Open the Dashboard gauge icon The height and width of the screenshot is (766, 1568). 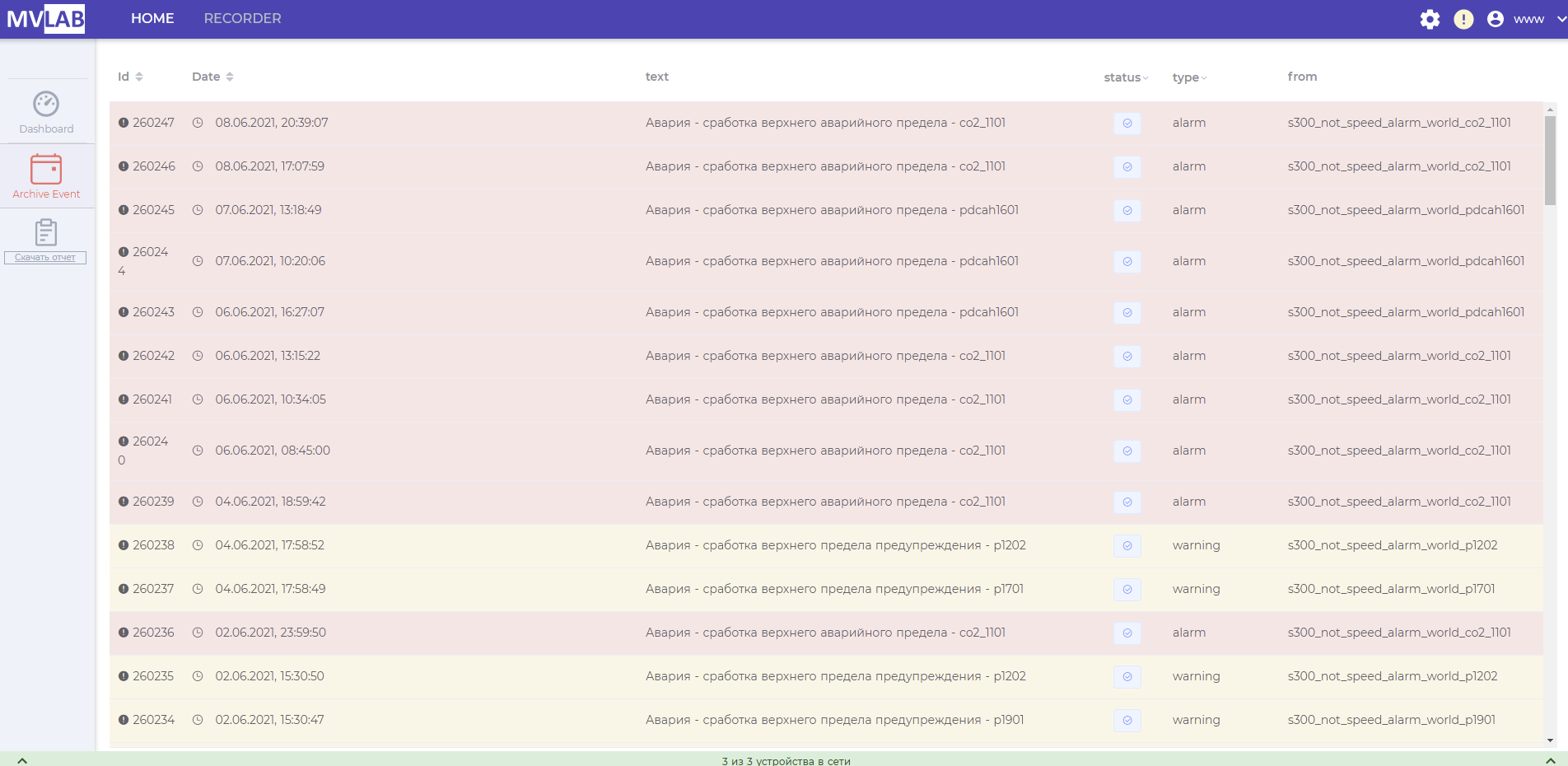point(46,104)
